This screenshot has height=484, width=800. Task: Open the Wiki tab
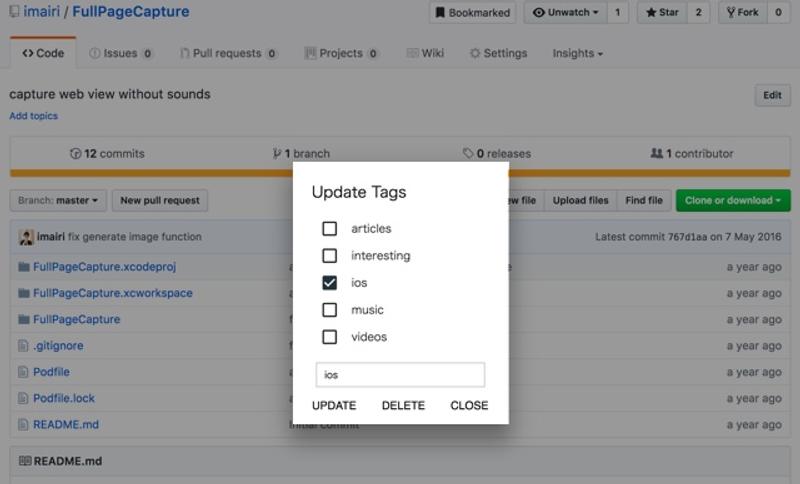tap(426, 53)
